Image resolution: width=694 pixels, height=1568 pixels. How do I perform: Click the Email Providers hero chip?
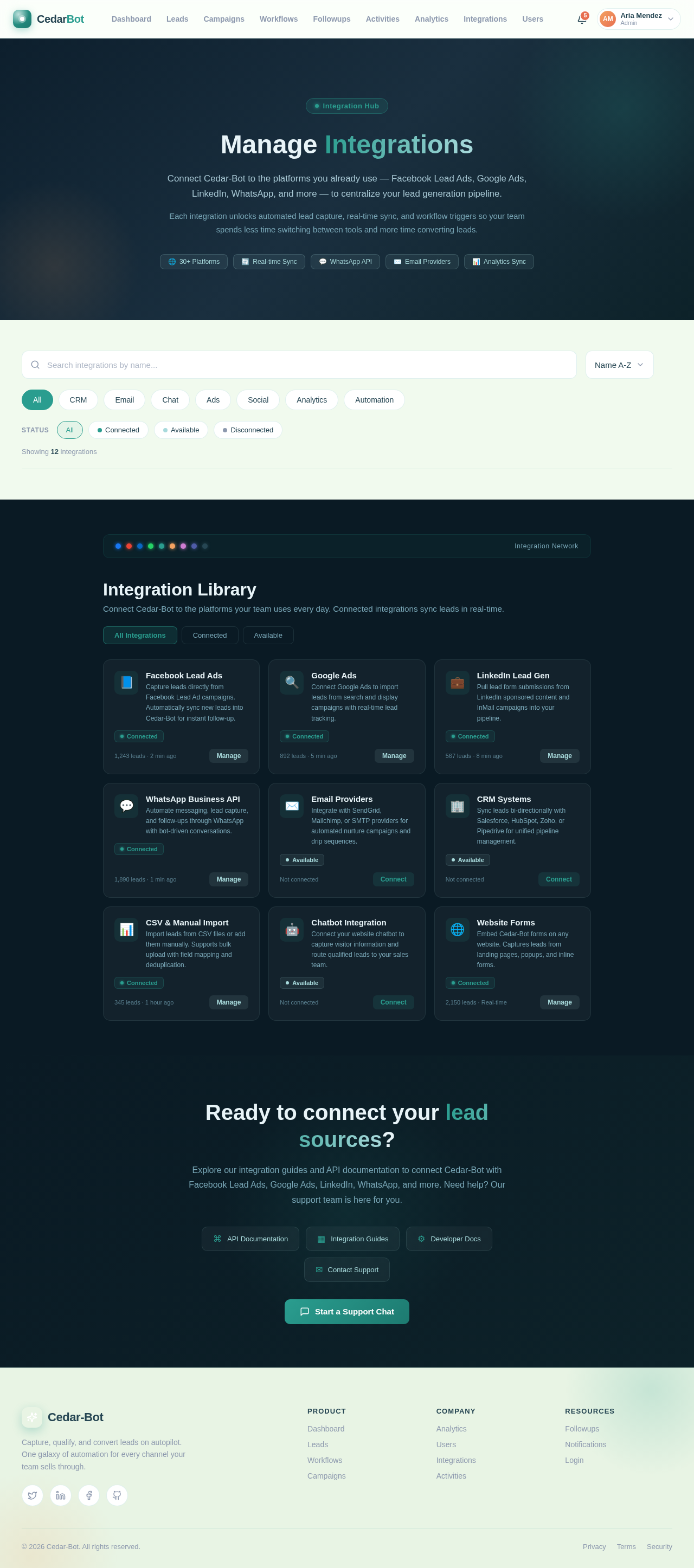pyautogui.click(x=422, y=262)
